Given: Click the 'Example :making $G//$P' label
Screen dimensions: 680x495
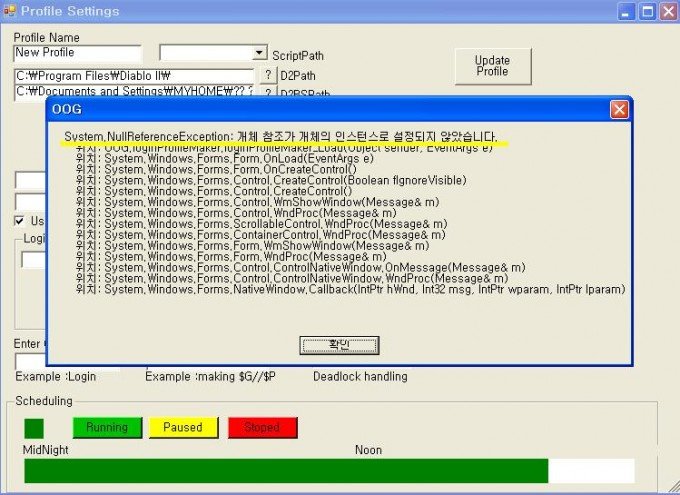Looking at the screenshot, I should tap(210, 377).
